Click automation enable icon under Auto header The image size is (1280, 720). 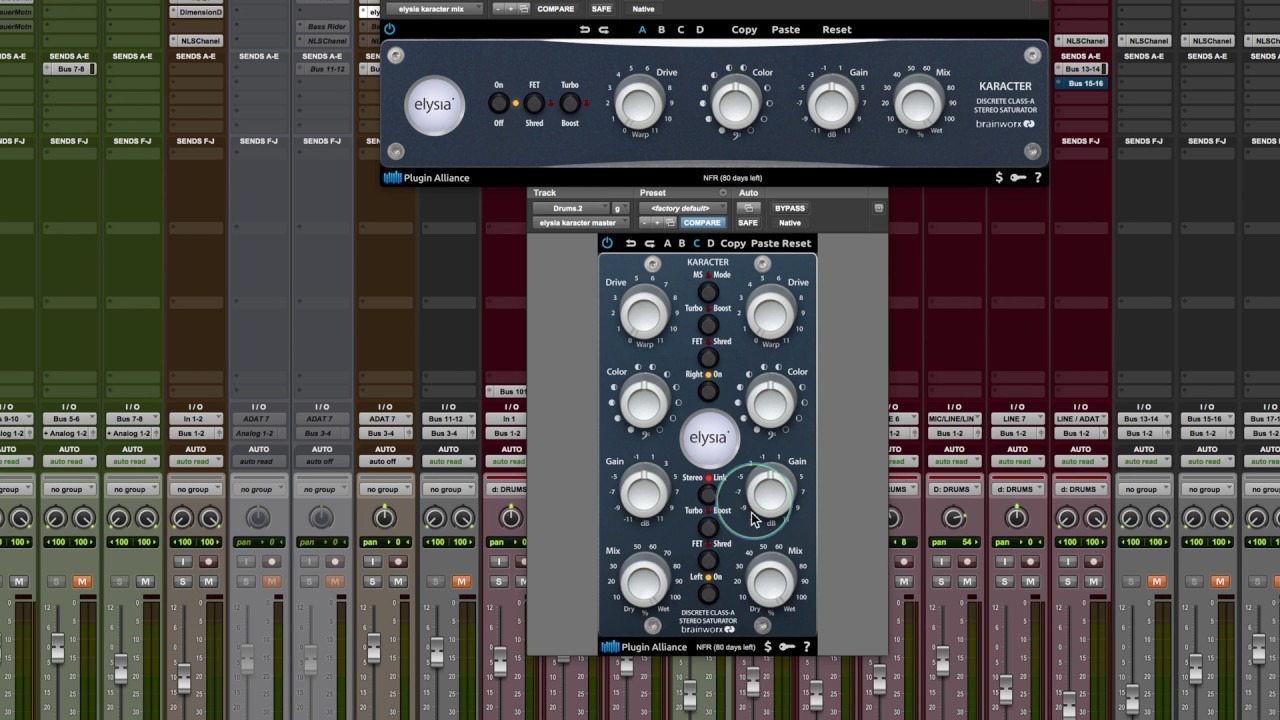[748, 208]
